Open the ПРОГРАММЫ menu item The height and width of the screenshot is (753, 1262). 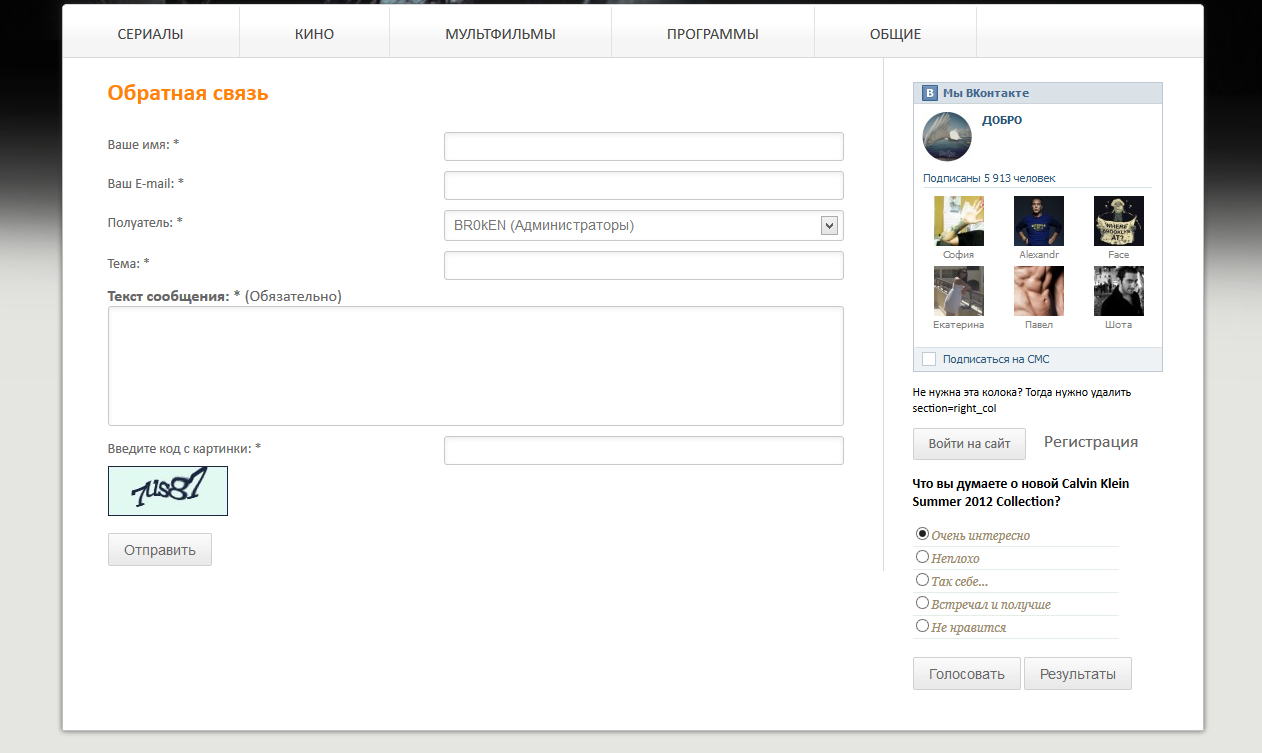click(712, 34)
